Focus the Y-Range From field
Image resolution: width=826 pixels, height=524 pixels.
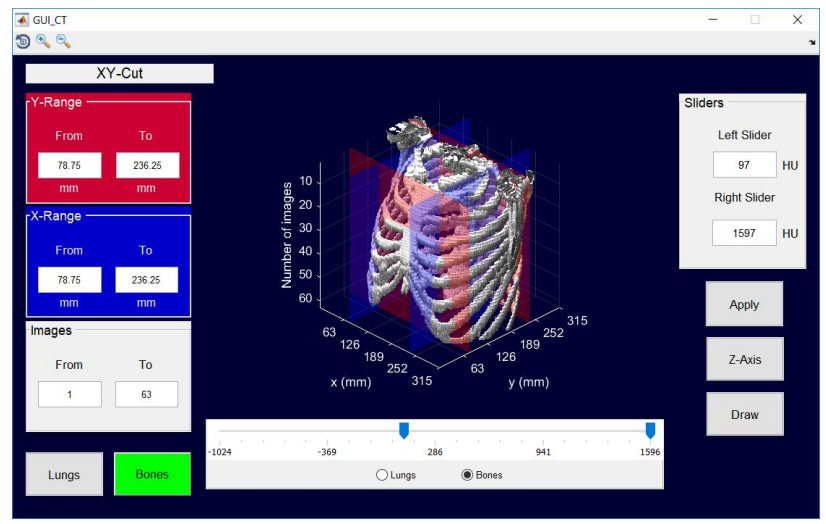click(x=70, y=165)
